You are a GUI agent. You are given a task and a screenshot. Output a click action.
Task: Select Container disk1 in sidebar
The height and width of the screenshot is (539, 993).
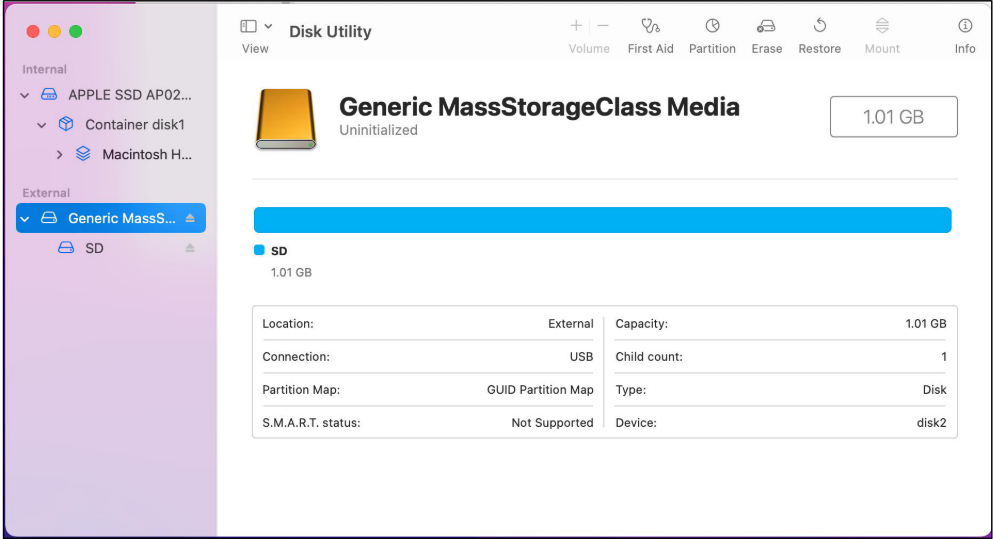tap(111, 125)
